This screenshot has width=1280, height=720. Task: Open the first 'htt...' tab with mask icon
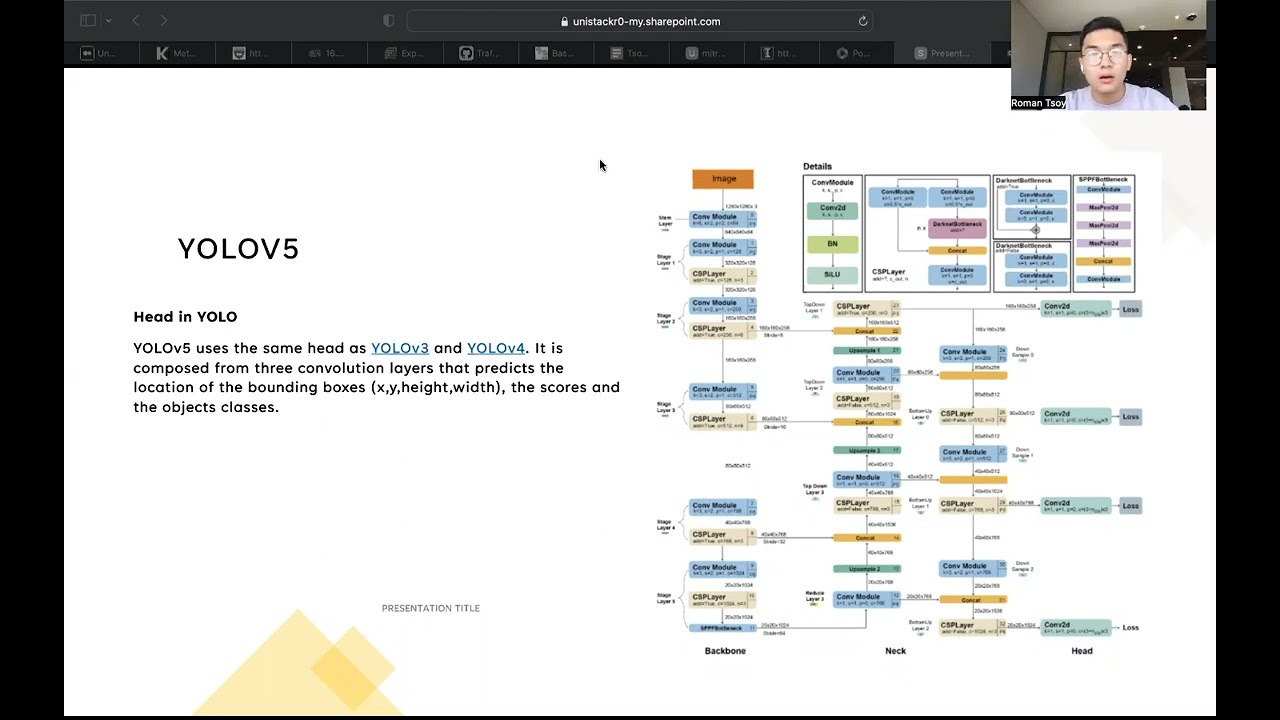(x=253, y=53)
